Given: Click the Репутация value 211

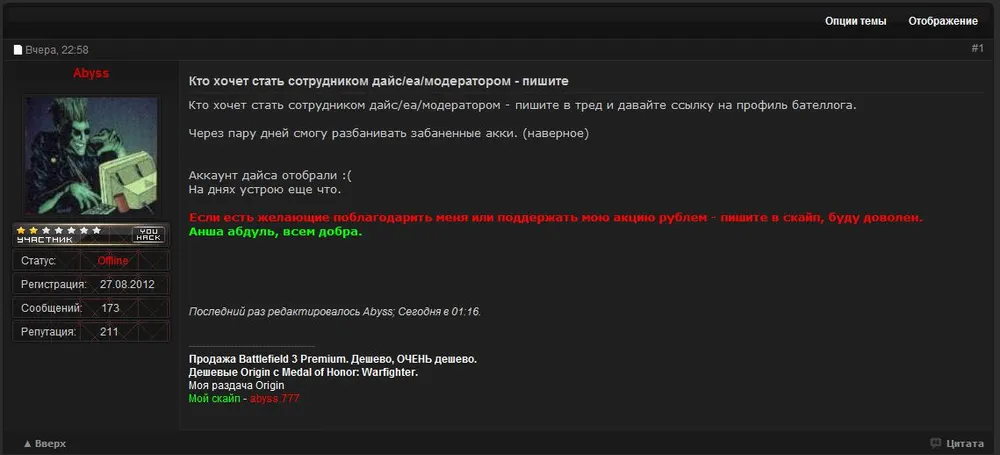Looking at the screenshot, I should pos(109,331).
